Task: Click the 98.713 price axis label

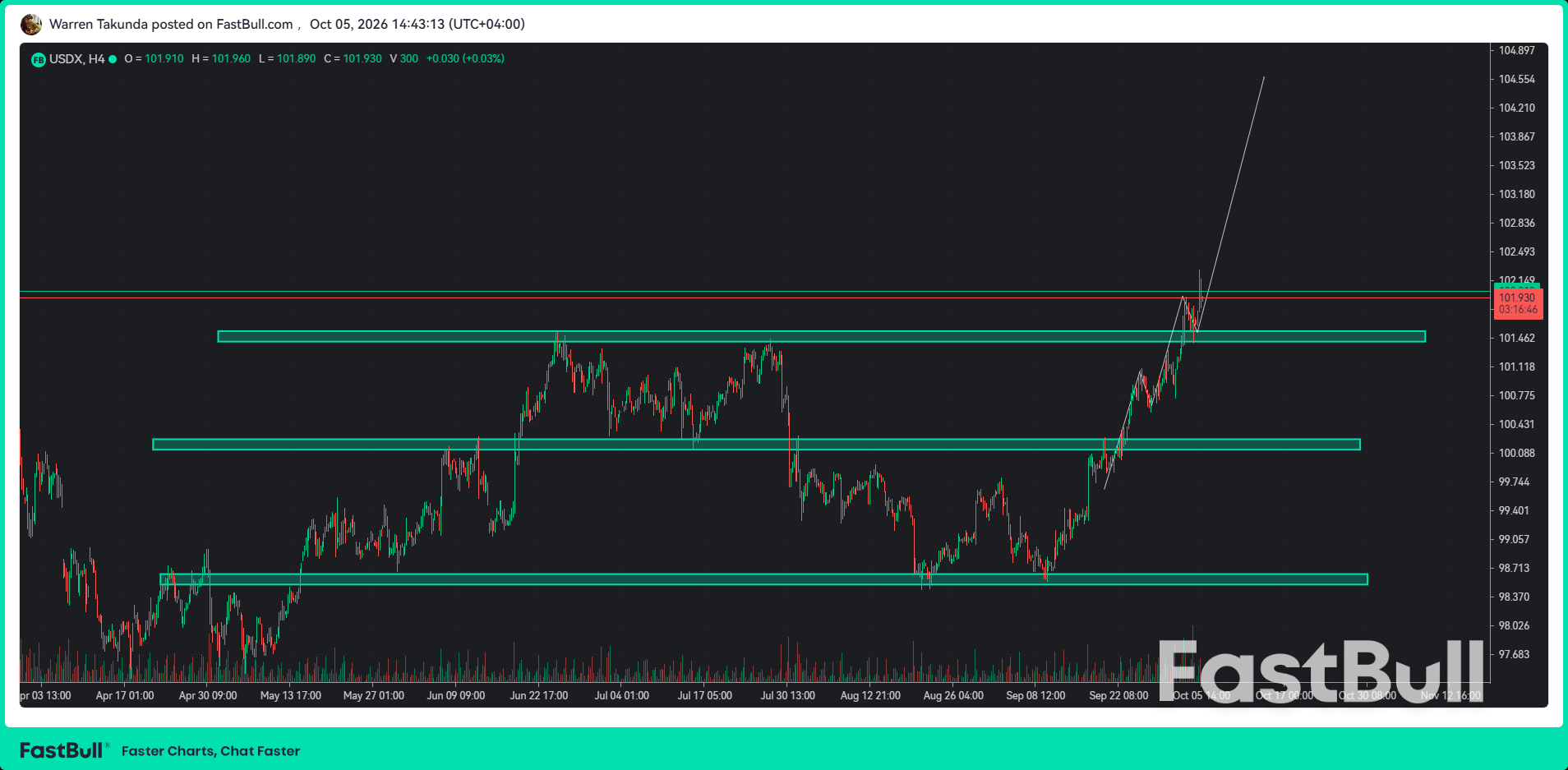Action: pos(1514,569)
